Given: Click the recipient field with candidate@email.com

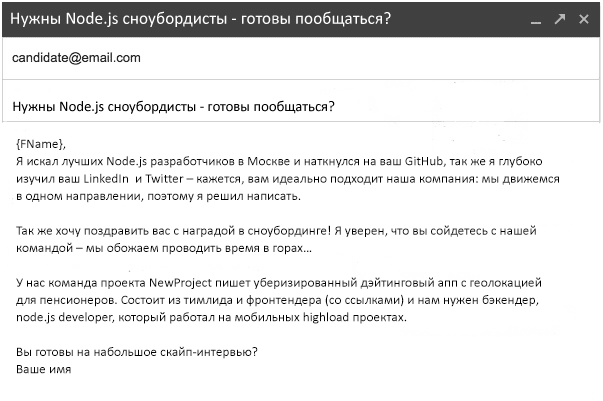Looking at the screenshot, I should 301,58.
